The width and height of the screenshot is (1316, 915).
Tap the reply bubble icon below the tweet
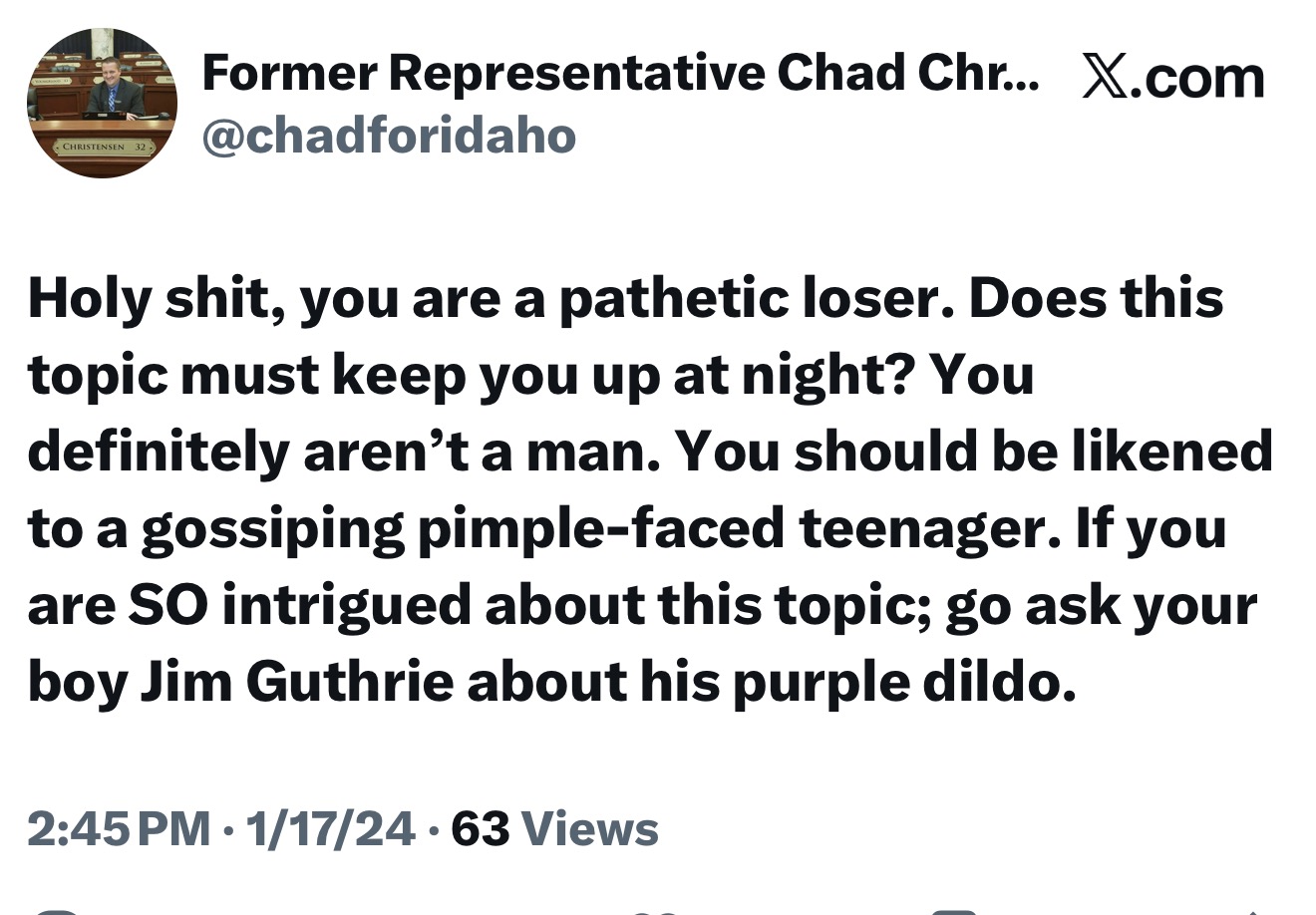click(x=55, y=909)
